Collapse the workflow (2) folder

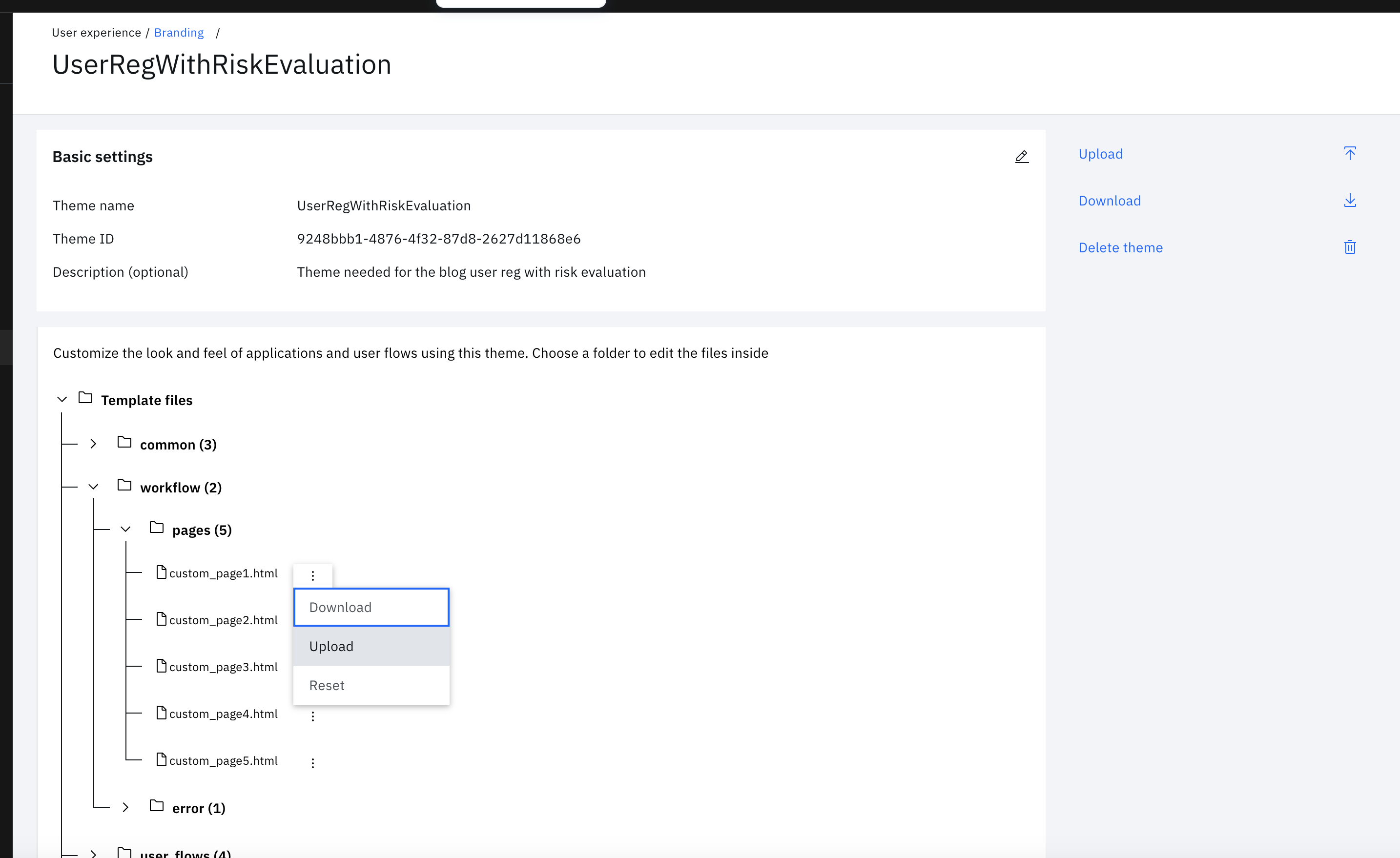(x=94, y=487)
